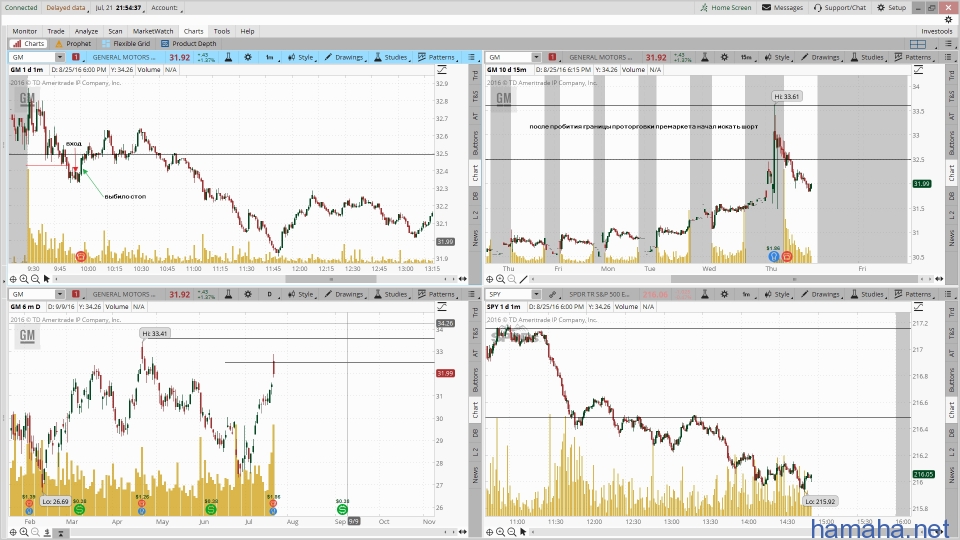
Task: Click zoom-in magnifier below the SPY chart
Action: [x=500, y=532]
